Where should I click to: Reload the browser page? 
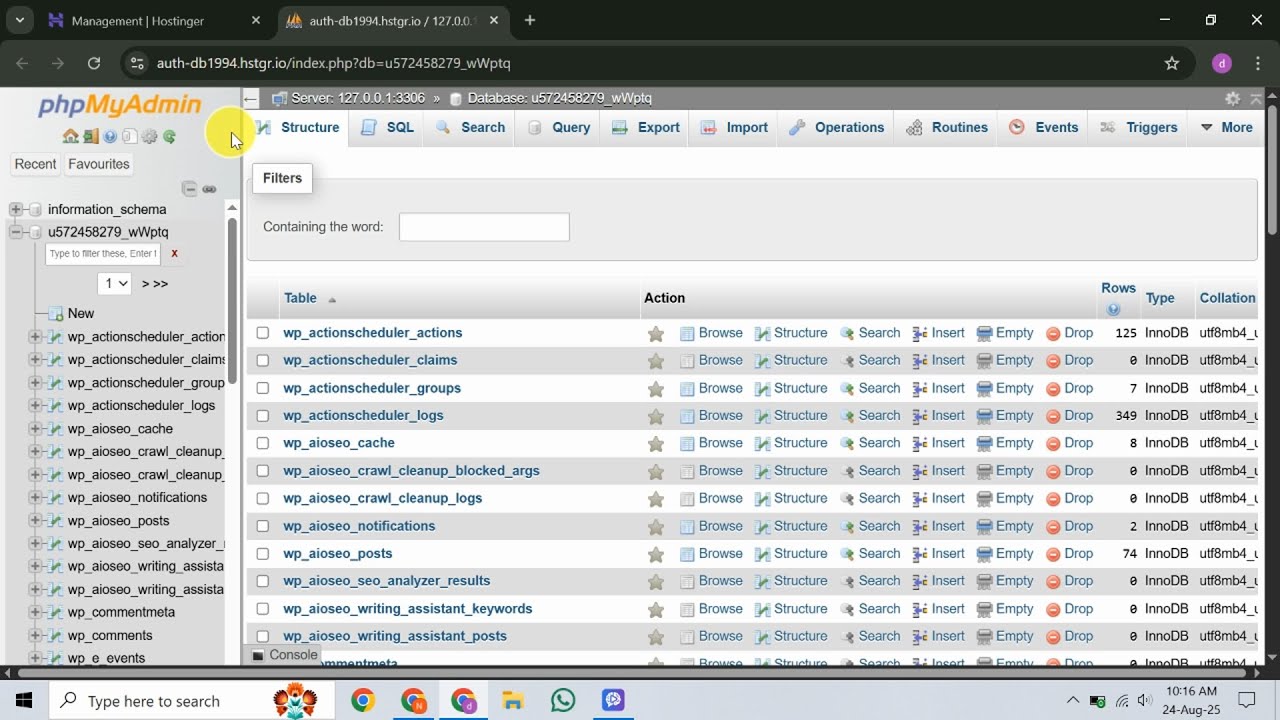(x=94, y=63)
